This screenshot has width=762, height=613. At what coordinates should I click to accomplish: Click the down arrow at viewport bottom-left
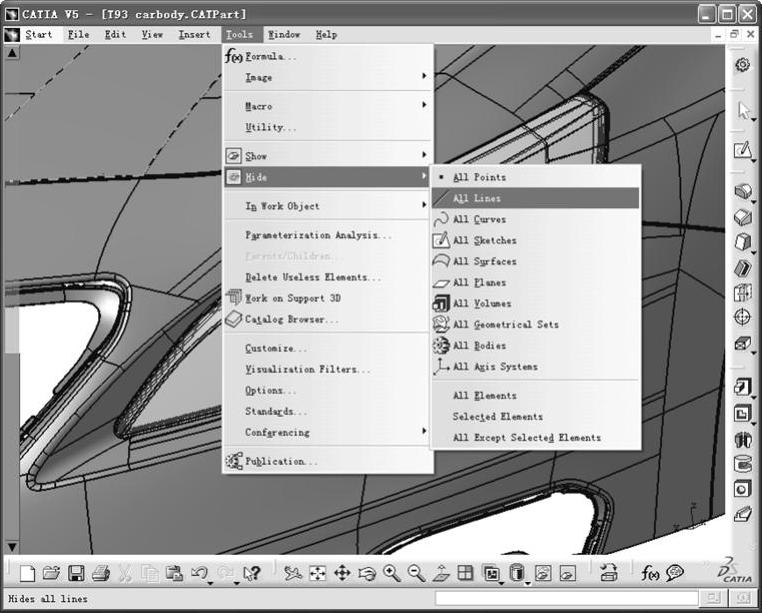(x=12, y=547)
